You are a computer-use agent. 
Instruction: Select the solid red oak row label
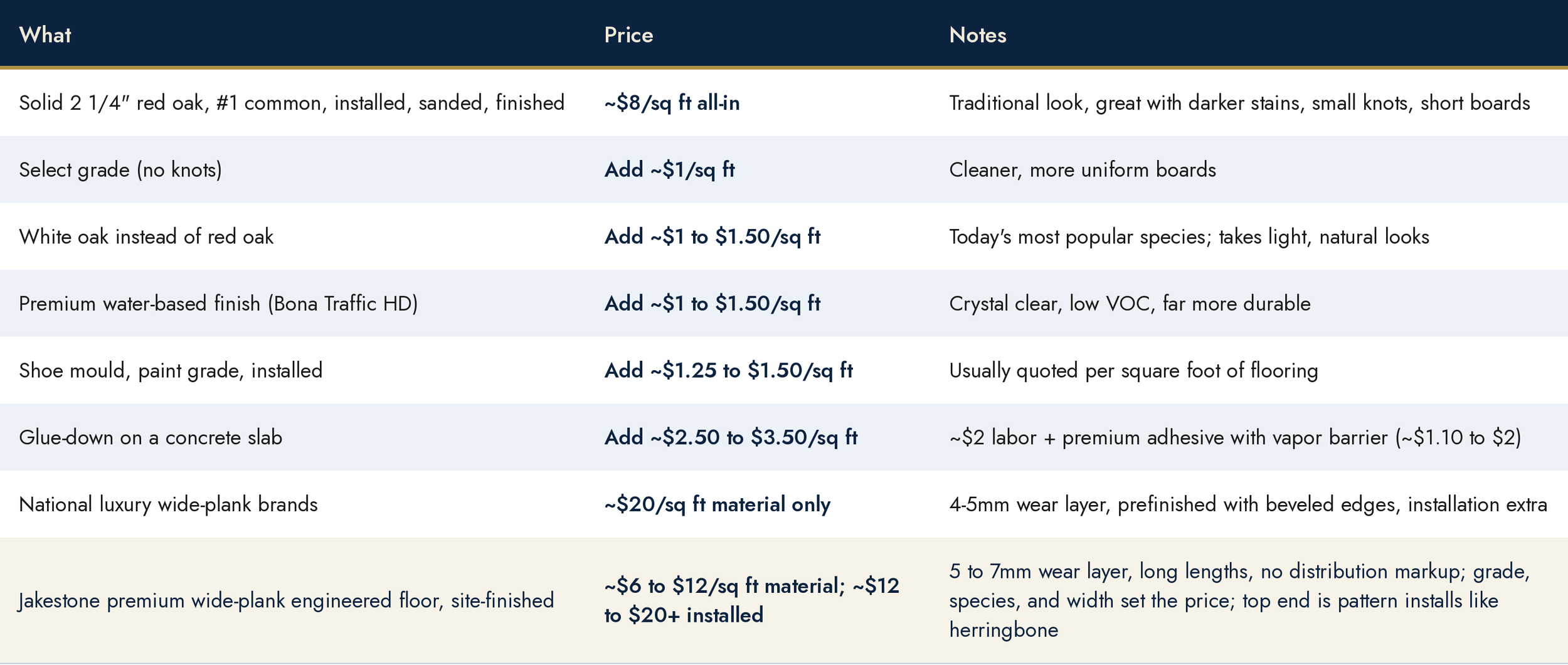292,102
